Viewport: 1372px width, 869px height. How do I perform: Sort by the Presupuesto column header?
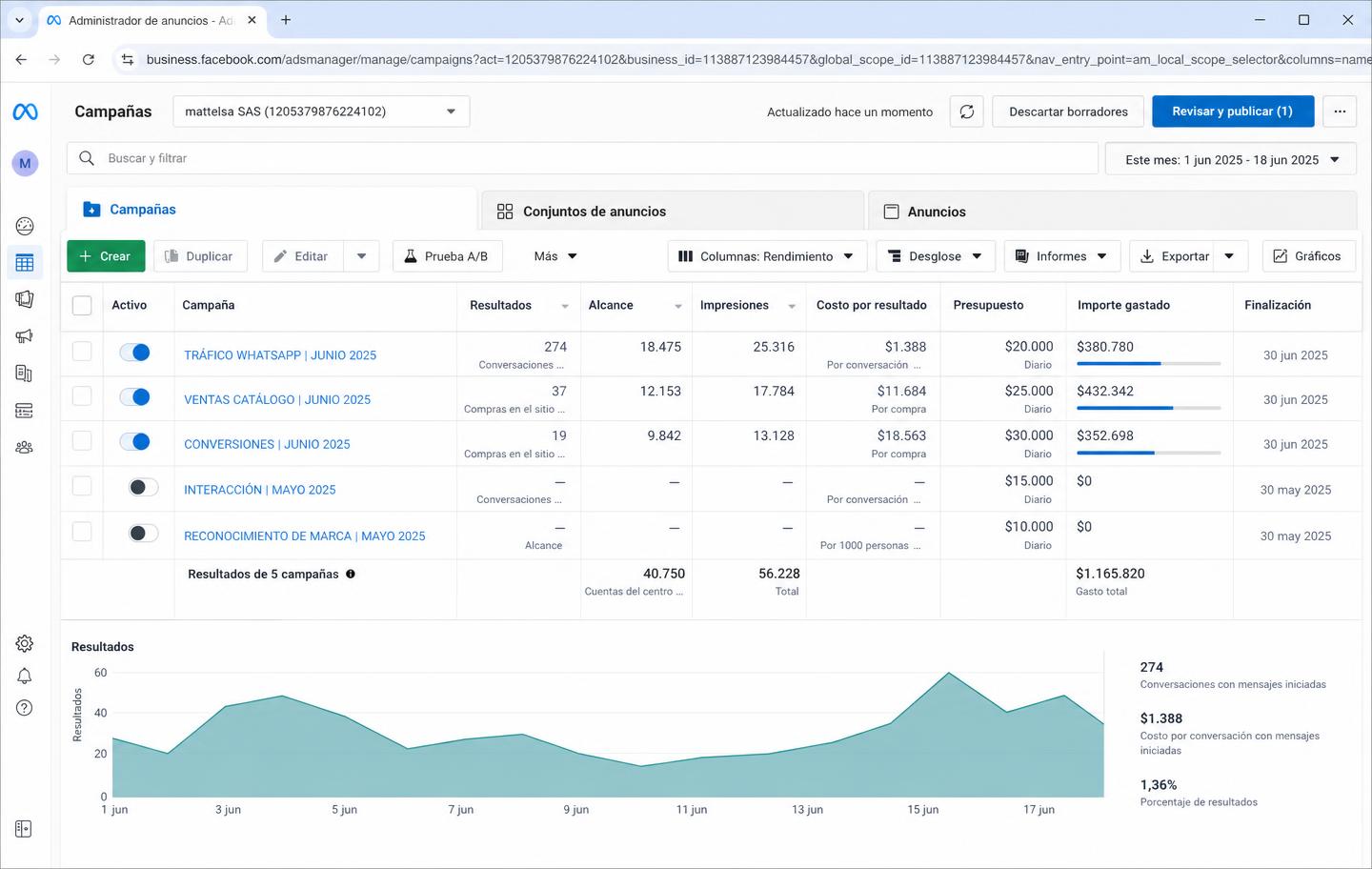click(x=988, y=305)
